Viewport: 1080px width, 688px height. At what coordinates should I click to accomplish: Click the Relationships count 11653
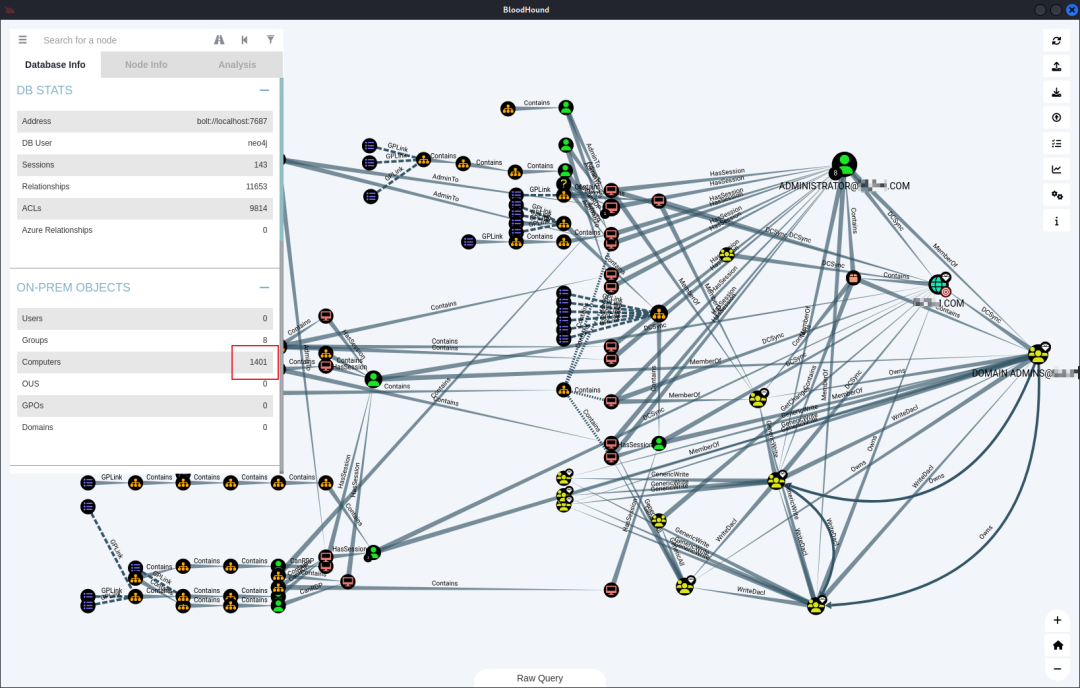pos(256,187)
